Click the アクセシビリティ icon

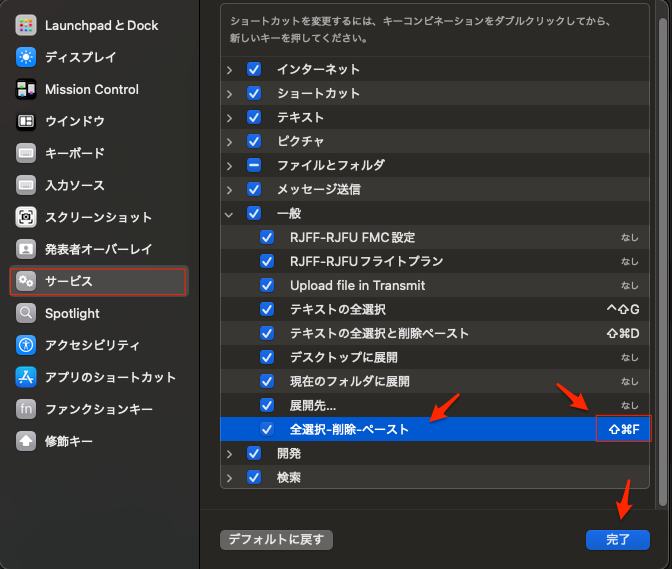26,345
